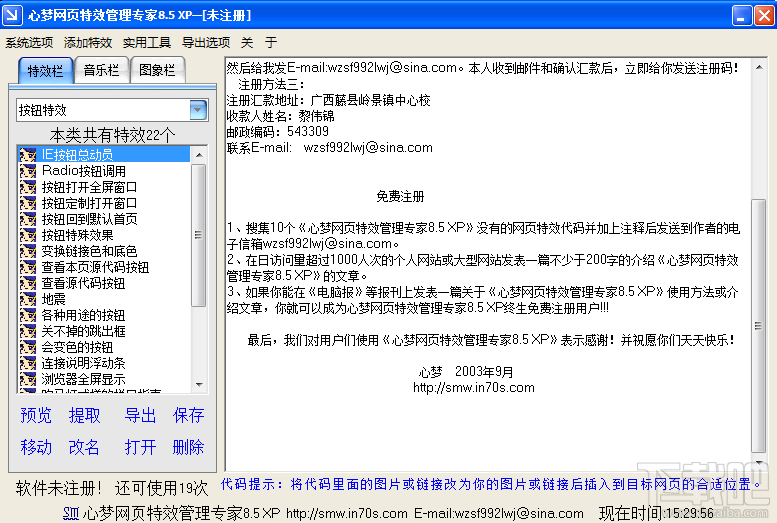777x523 pixels.
Task: Select 会变色的按钮 in the list
Action: pyautogui.click(x=104, y=348)
